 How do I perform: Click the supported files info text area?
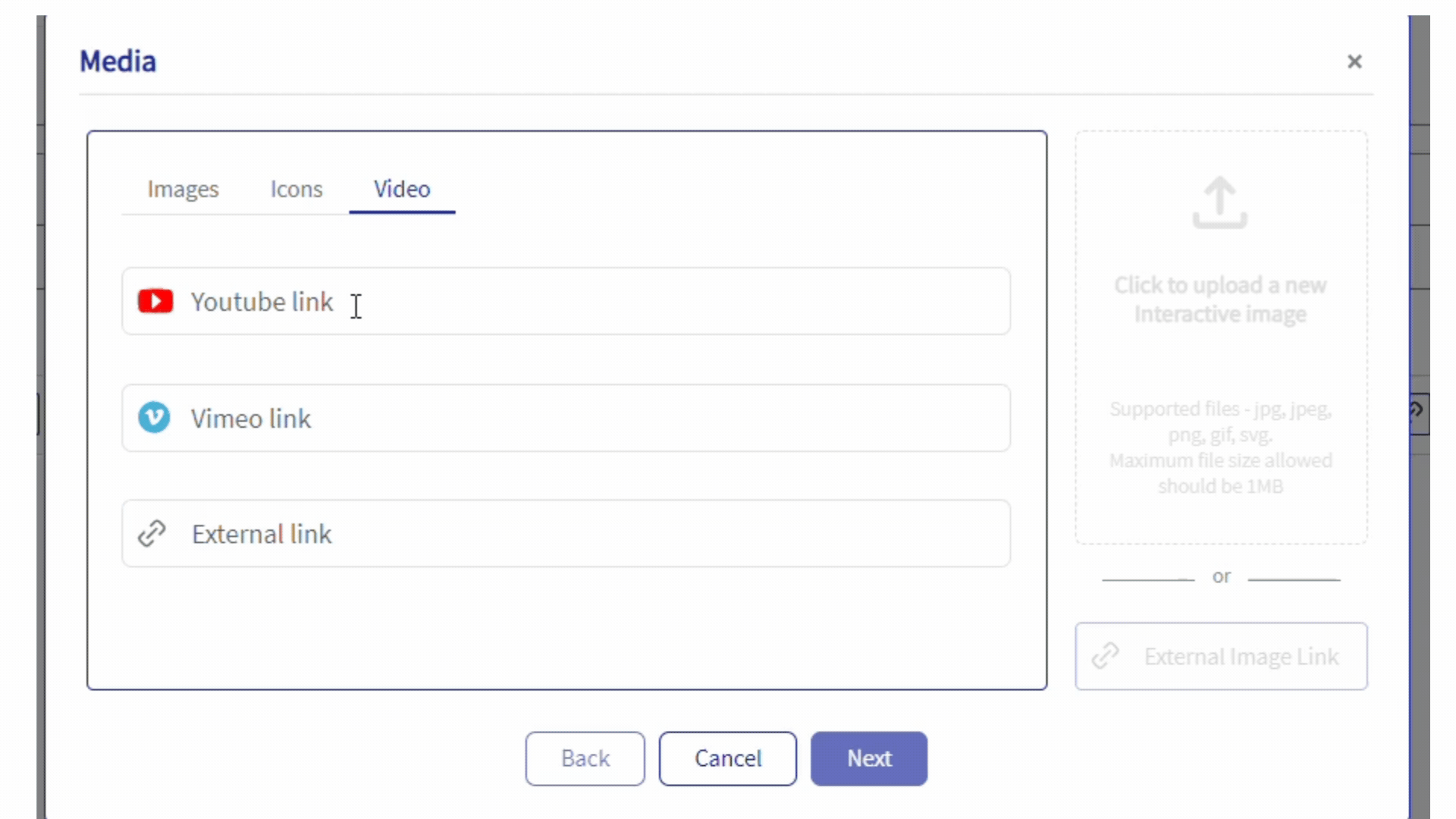click(1220, 447)
